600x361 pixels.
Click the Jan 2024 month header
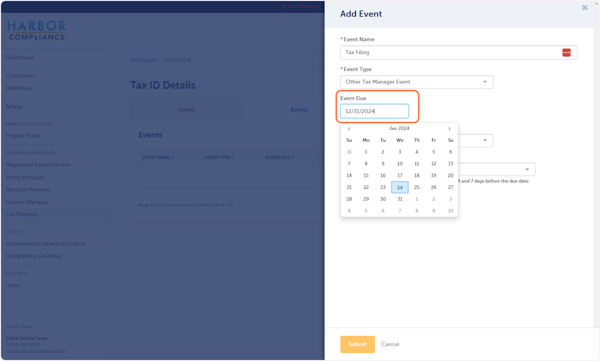(x=399, y=128)
